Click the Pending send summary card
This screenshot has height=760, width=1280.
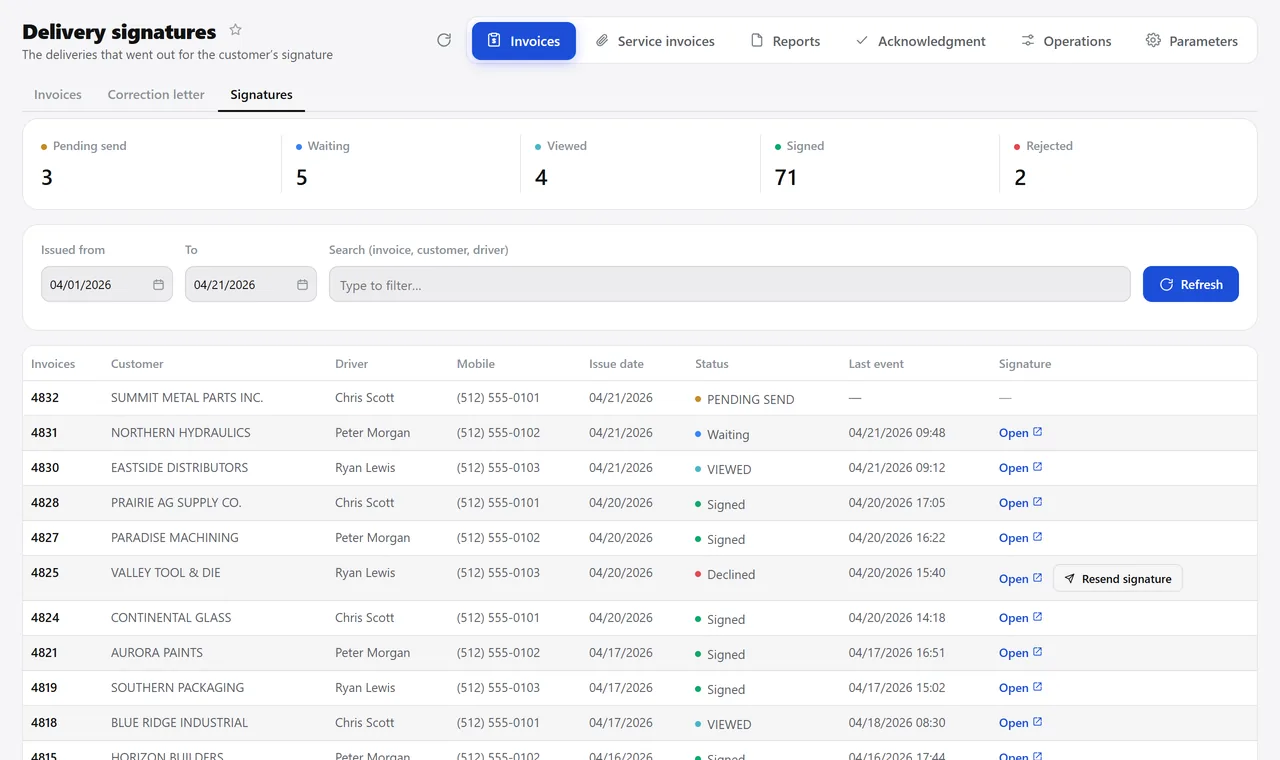coord(152,164)
